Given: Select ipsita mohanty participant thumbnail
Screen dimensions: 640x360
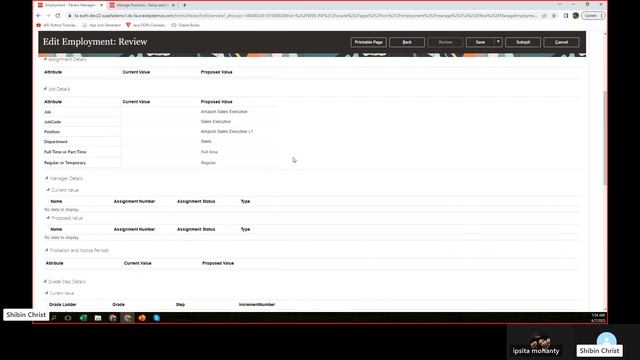Looking at the screenshot, I should 540,342.
